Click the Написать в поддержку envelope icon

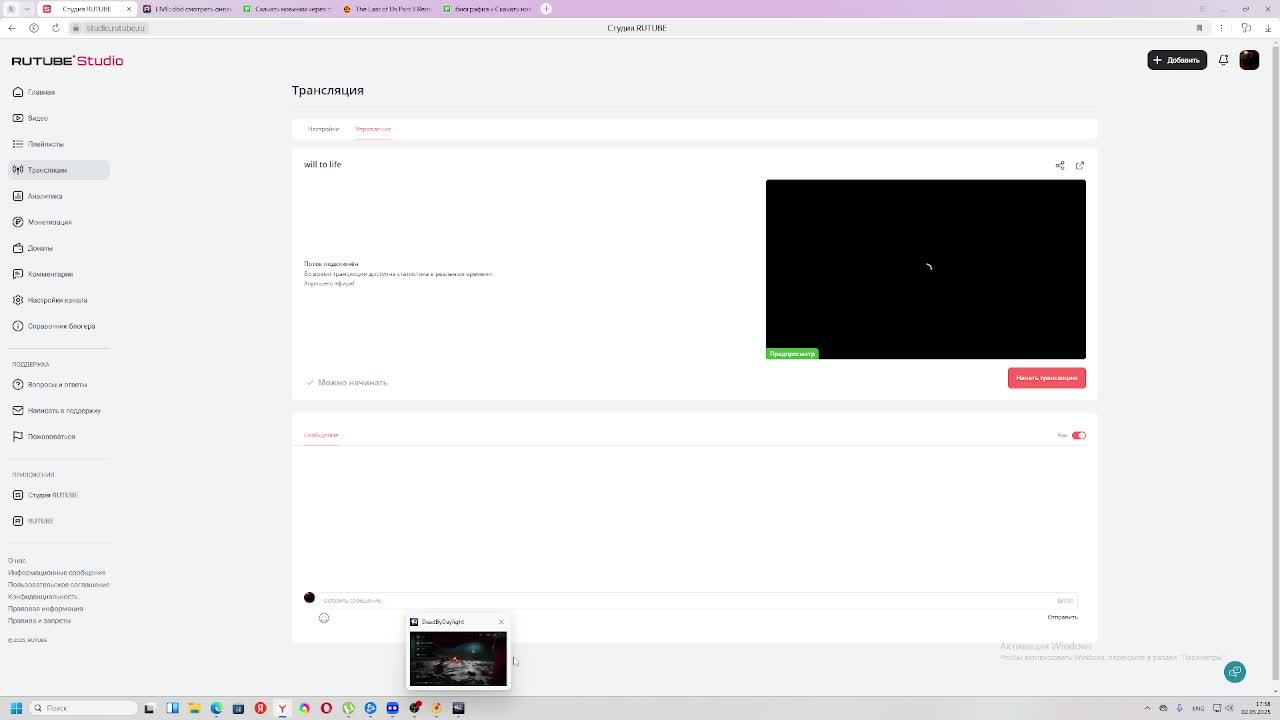(x=18, y=410)
